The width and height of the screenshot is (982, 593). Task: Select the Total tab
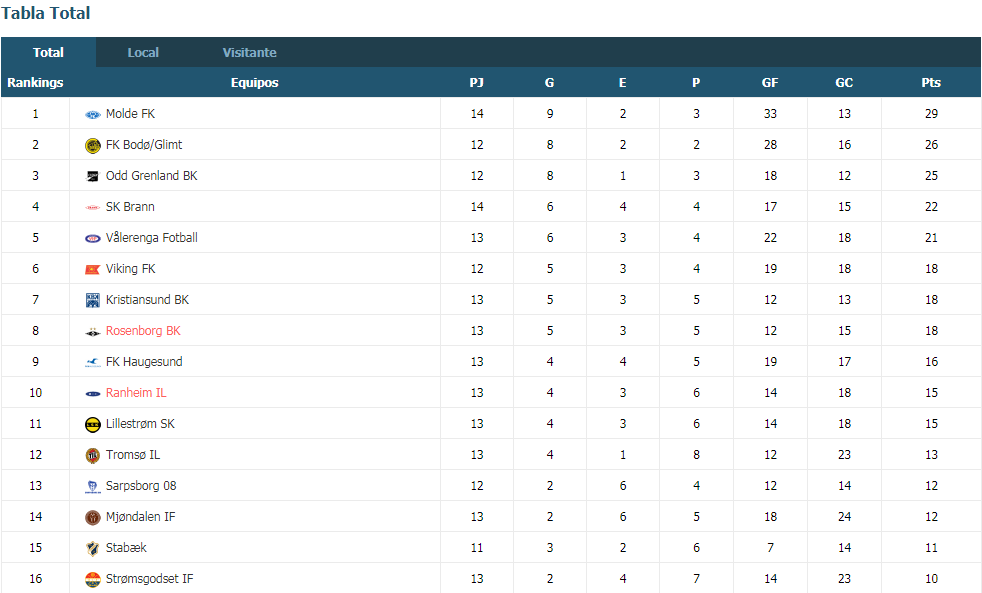48,53
